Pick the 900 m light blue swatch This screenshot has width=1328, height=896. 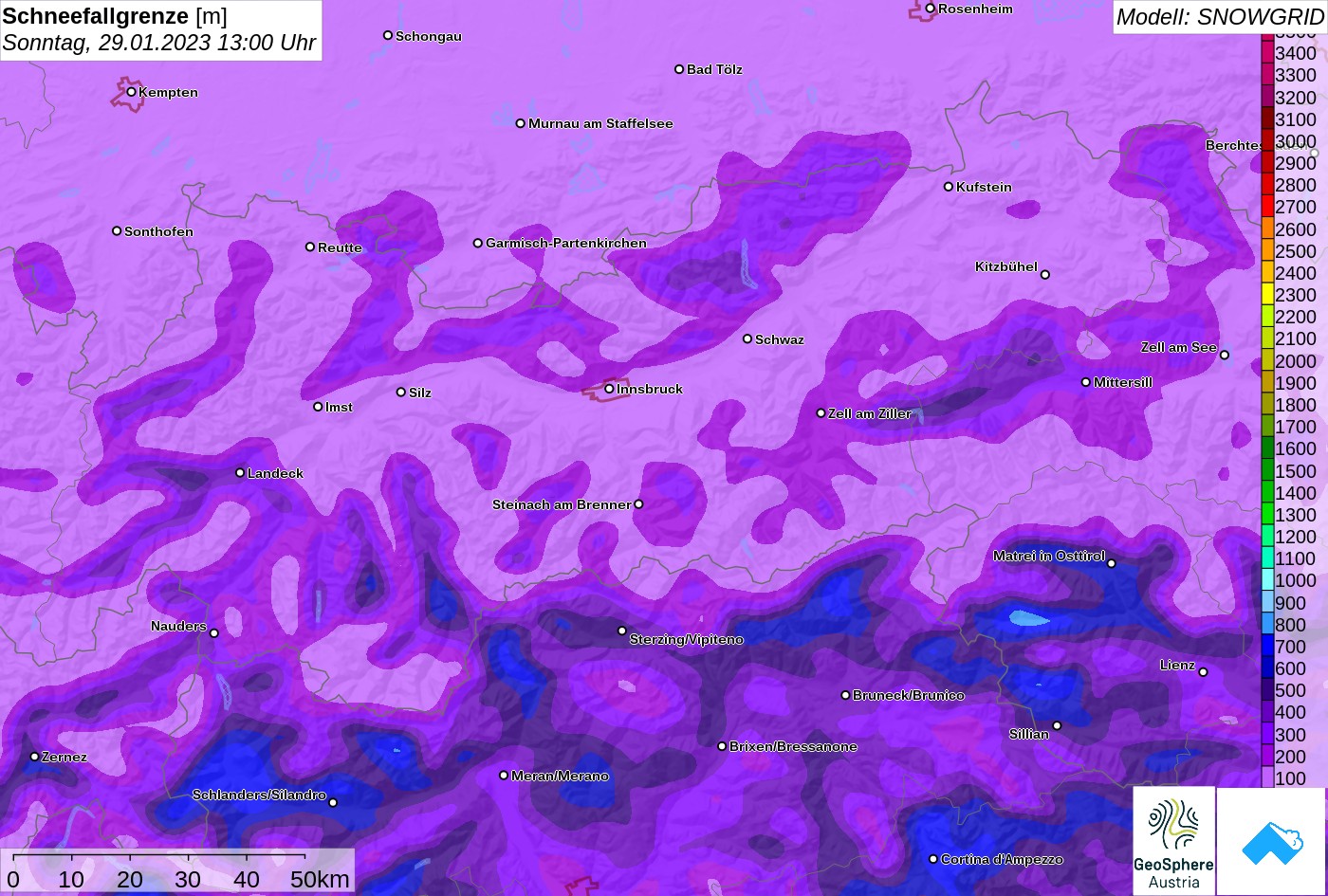click(1266, 602)
